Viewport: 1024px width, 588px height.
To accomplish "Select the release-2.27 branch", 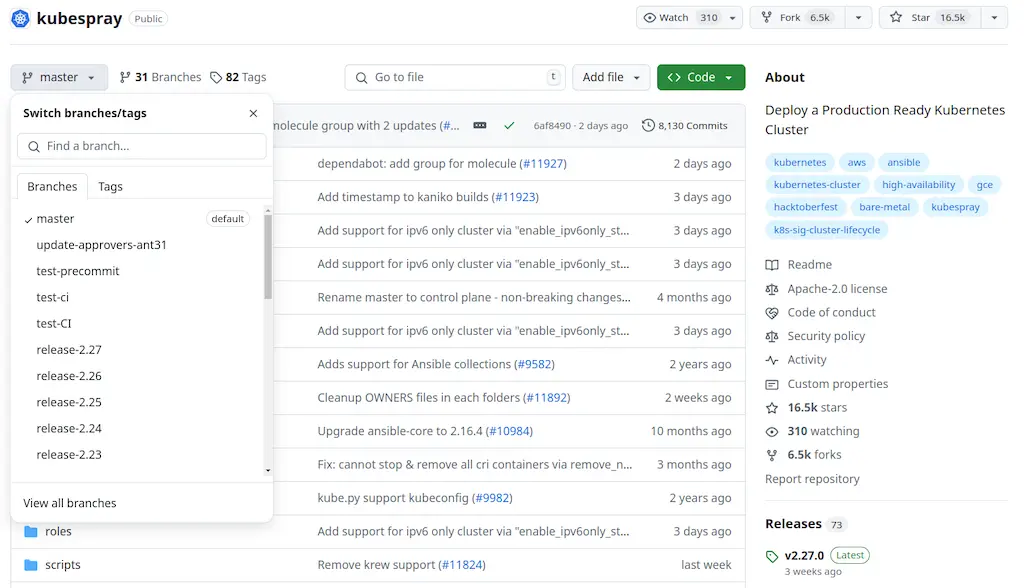I will pos(69,350).
